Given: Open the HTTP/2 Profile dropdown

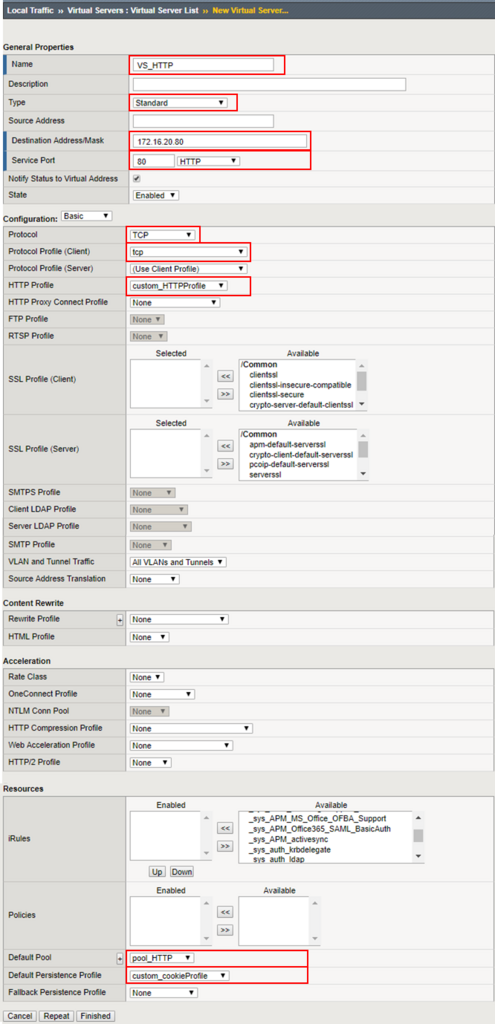Looking at the screenshot, I should [151, 762].
